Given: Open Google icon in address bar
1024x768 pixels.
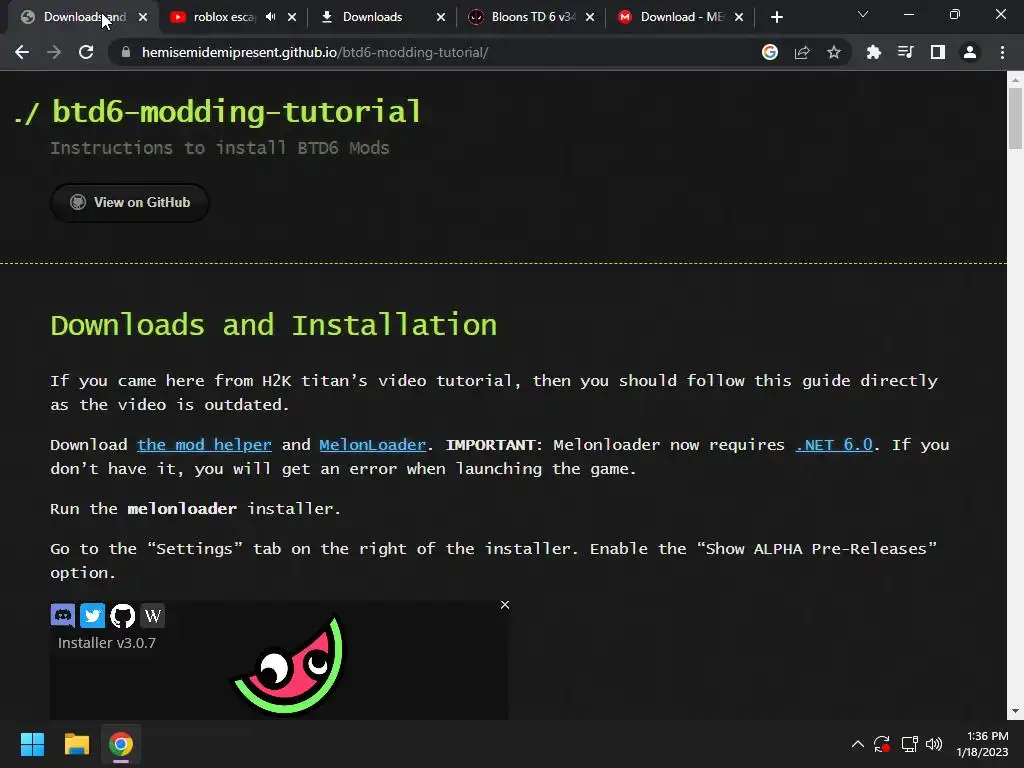Looking at the screenshot, I should (770, 52).
